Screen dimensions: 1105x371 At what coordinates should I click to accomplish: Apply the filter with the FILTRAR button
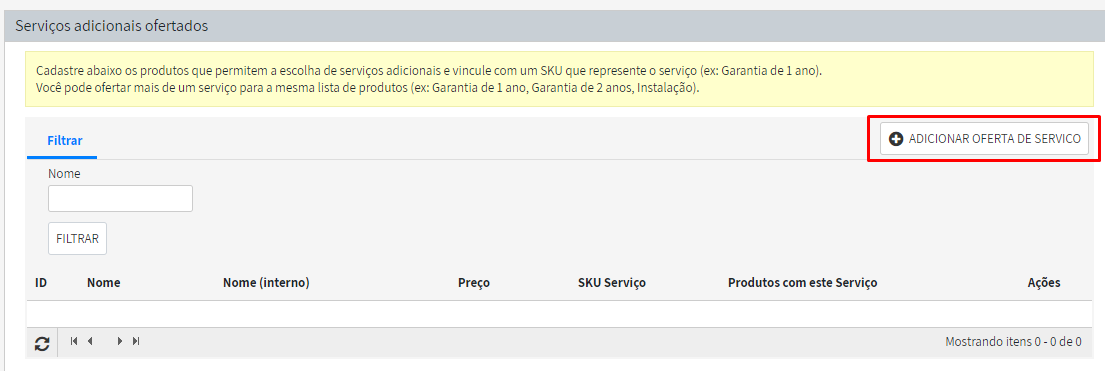pos(78,238)
